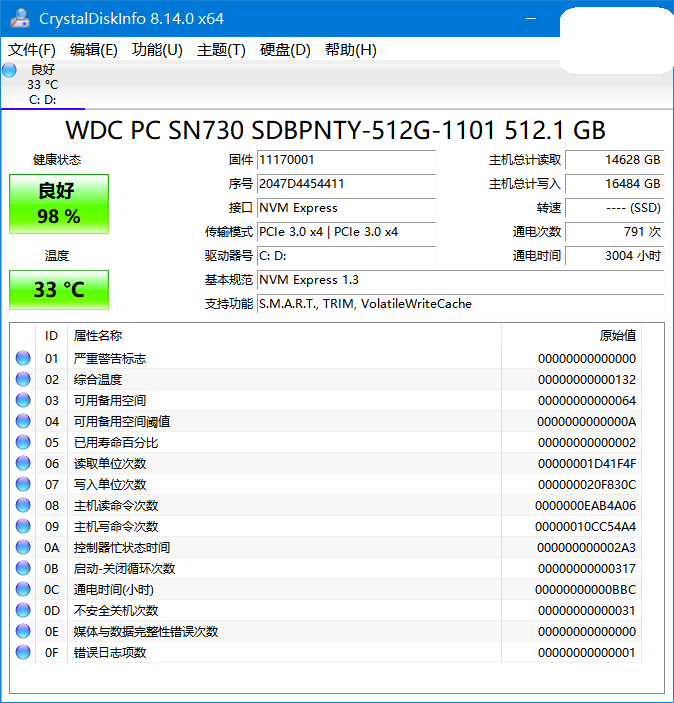
Task: Click status orb for 08 主机读命令次数
Action: (x=23, y=505)
